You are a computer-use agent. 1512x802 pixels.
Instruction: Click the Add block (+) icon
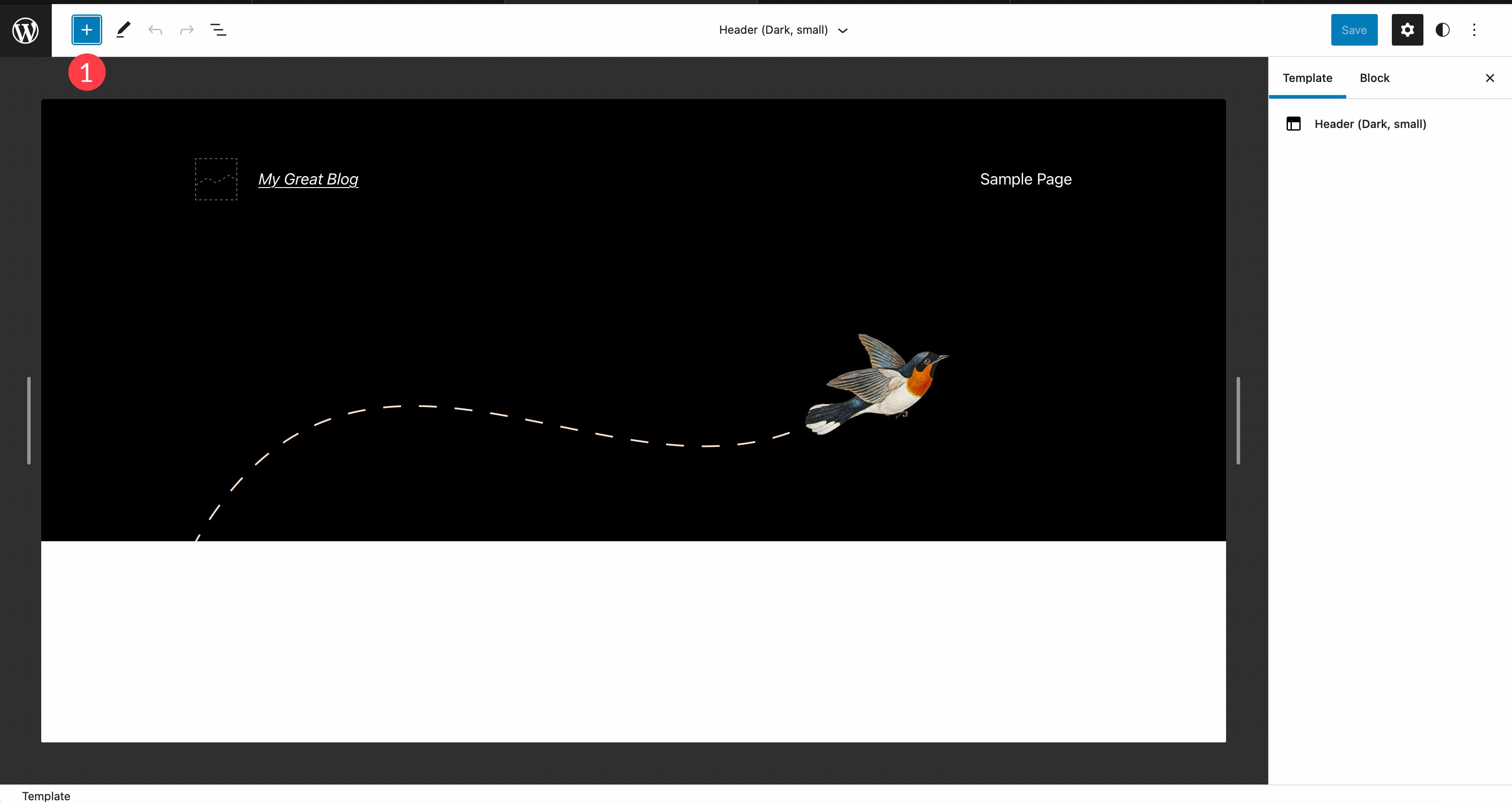(x=85, y=30)
